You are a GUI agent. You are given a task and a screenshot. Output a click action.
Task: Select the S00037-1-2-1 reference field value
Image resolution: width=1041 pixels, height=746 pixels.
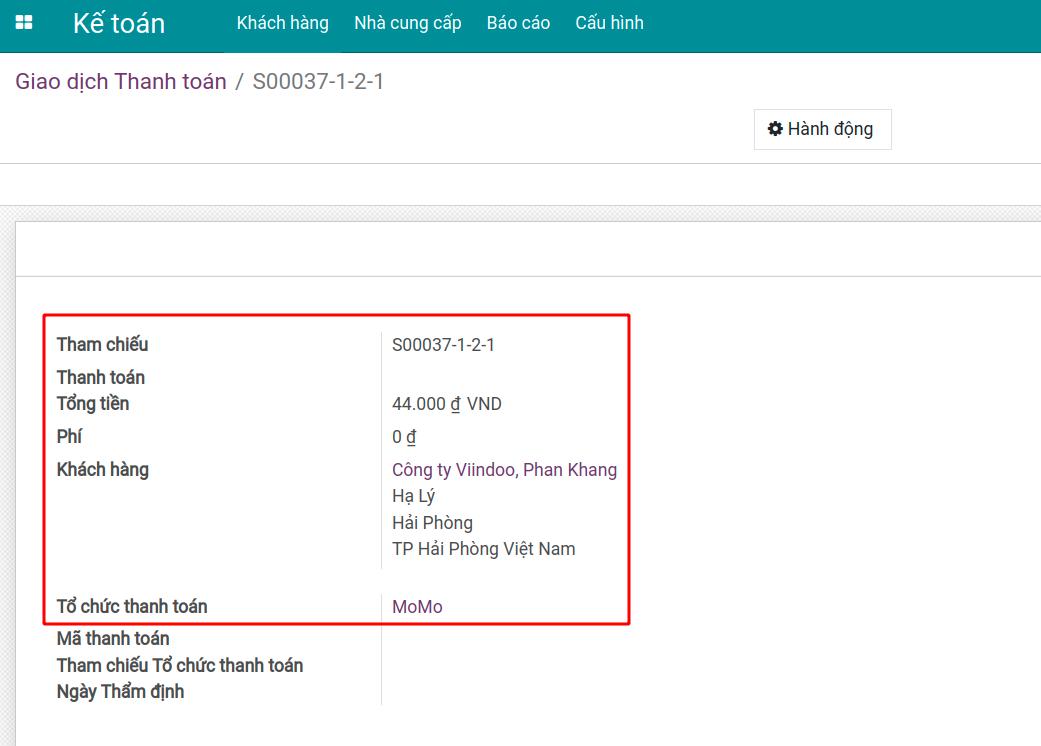[443, 345]
